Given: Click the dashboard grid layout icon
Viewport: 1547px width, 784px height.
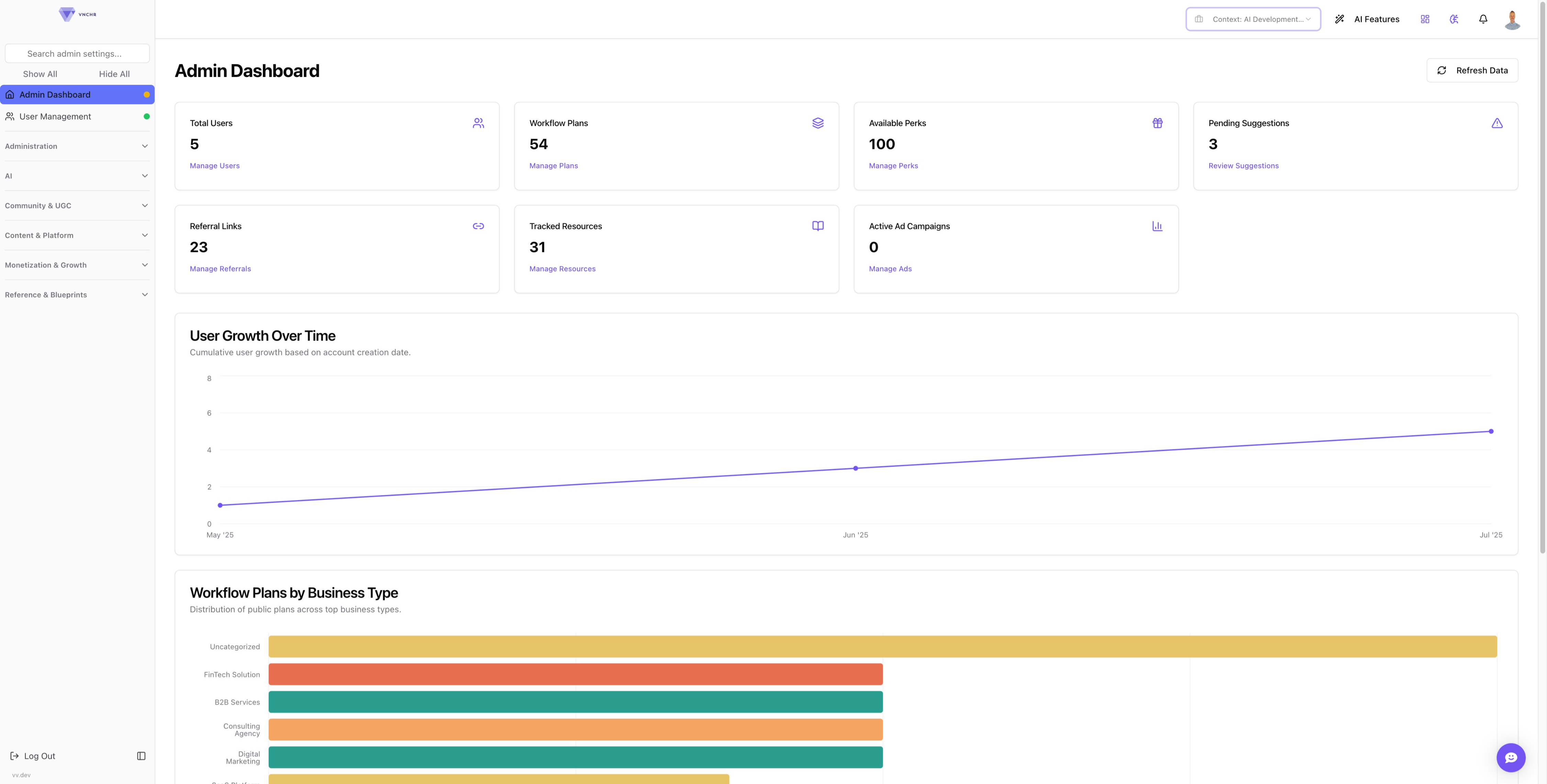Looking at the screenshot, I should [1425, 19].
